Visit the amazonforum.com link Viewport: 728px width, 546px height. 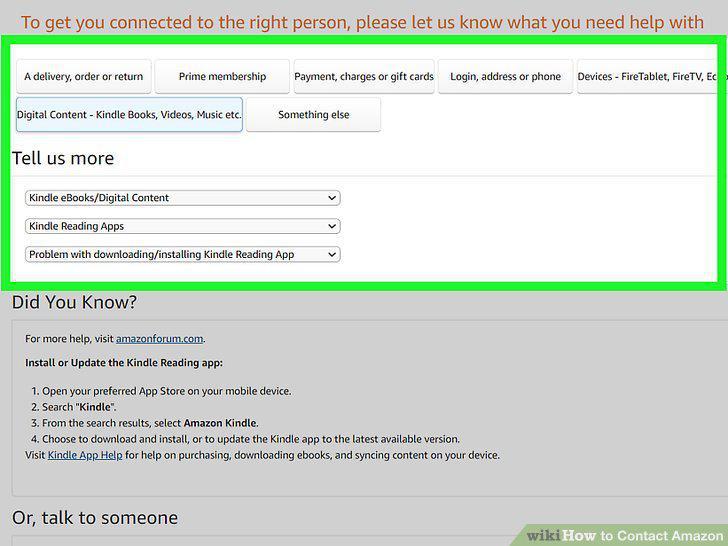[159, 339]
